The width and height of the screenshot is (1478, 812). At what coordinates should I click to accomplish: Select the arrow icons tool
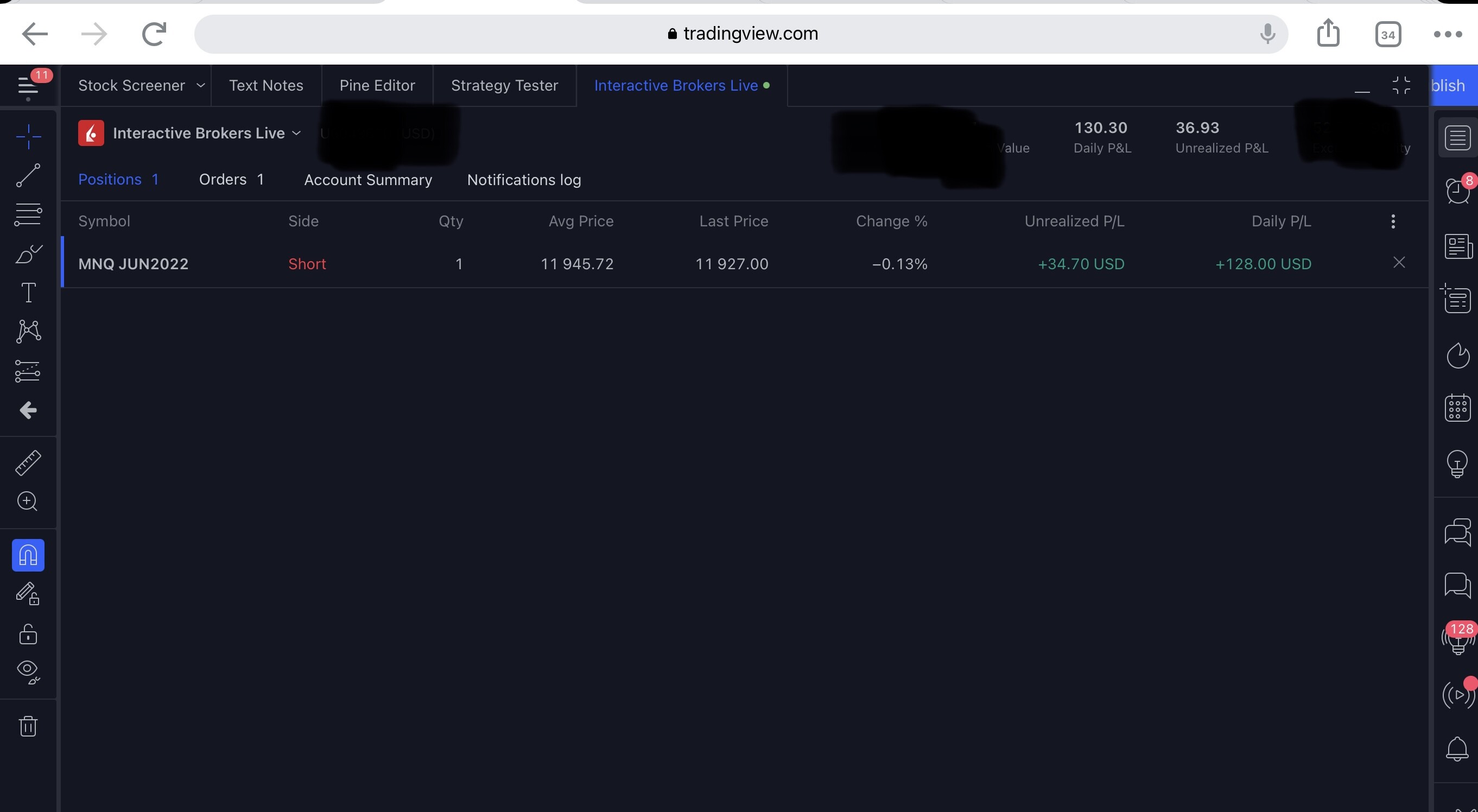[28, 410]
